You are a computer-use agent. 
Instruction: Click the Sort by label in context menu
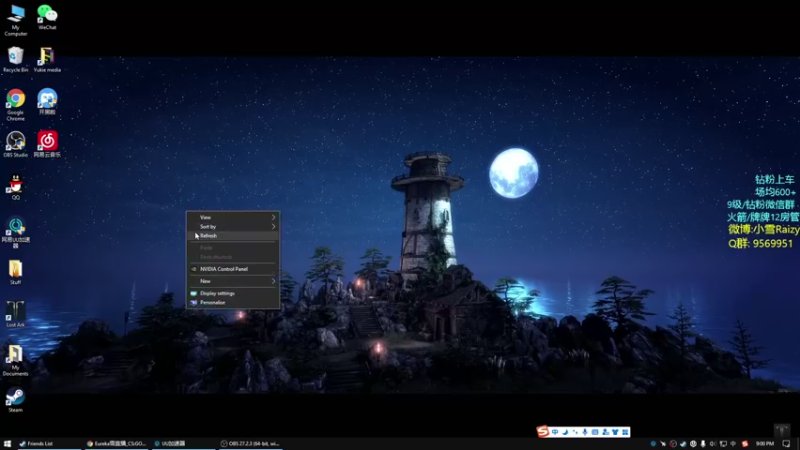click(x=208, y=227)
